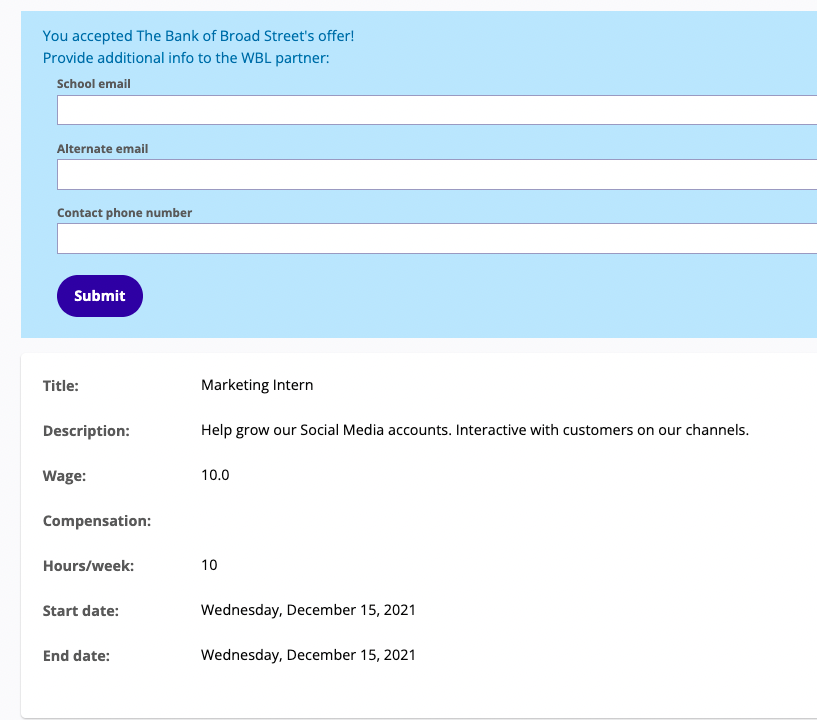
Task: Click the School email input field
Action: point(437,110)
